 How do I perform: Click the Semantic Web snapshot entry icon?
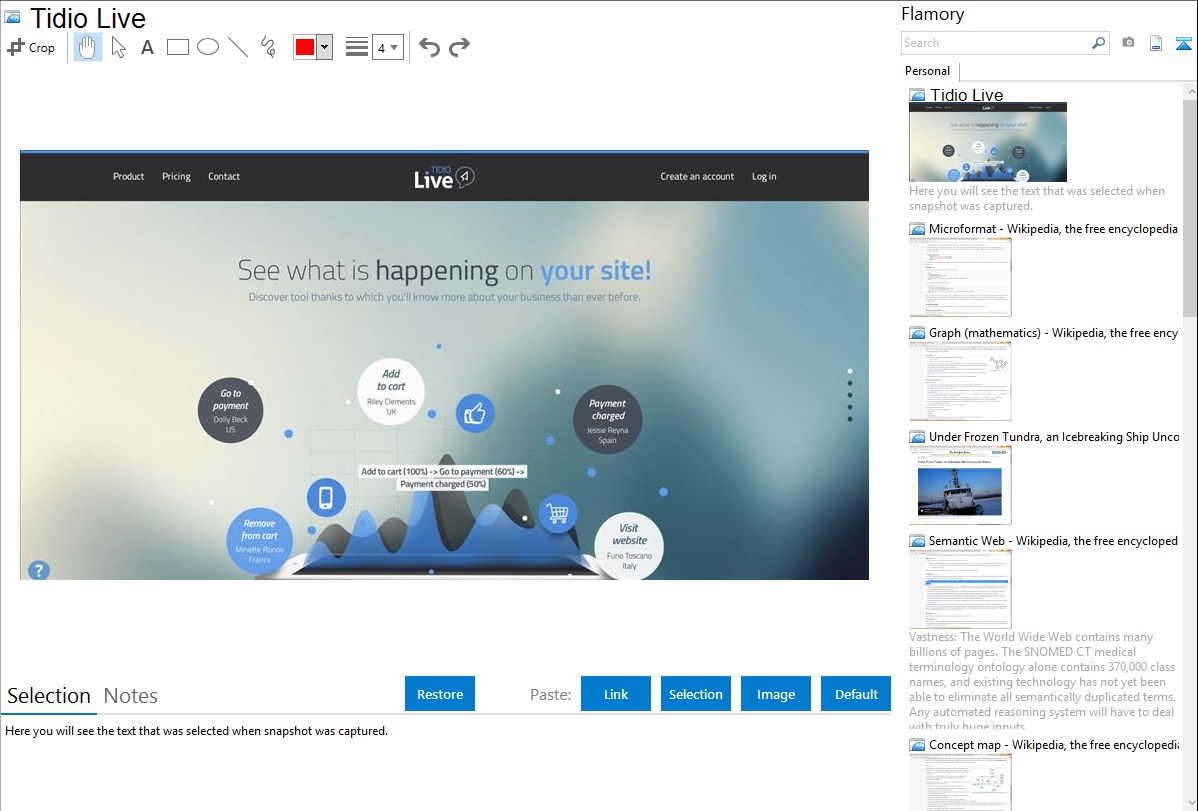[917, 541]
